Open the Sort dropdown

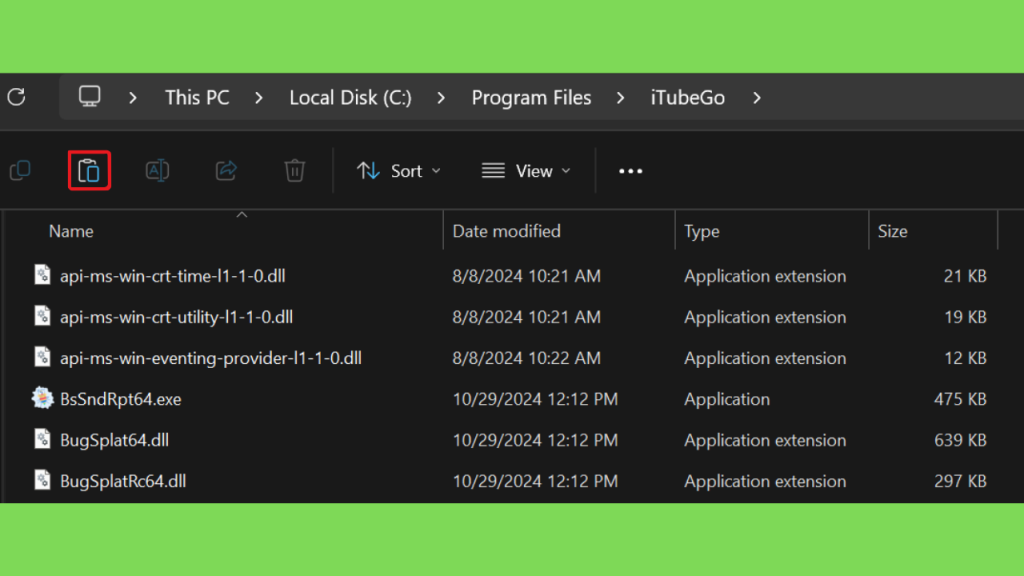(x=398, y=171)
